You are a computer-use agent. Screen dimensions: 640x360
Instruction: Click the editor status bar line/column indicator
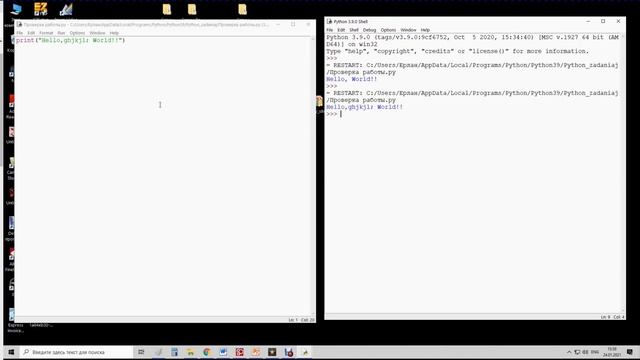301,320
